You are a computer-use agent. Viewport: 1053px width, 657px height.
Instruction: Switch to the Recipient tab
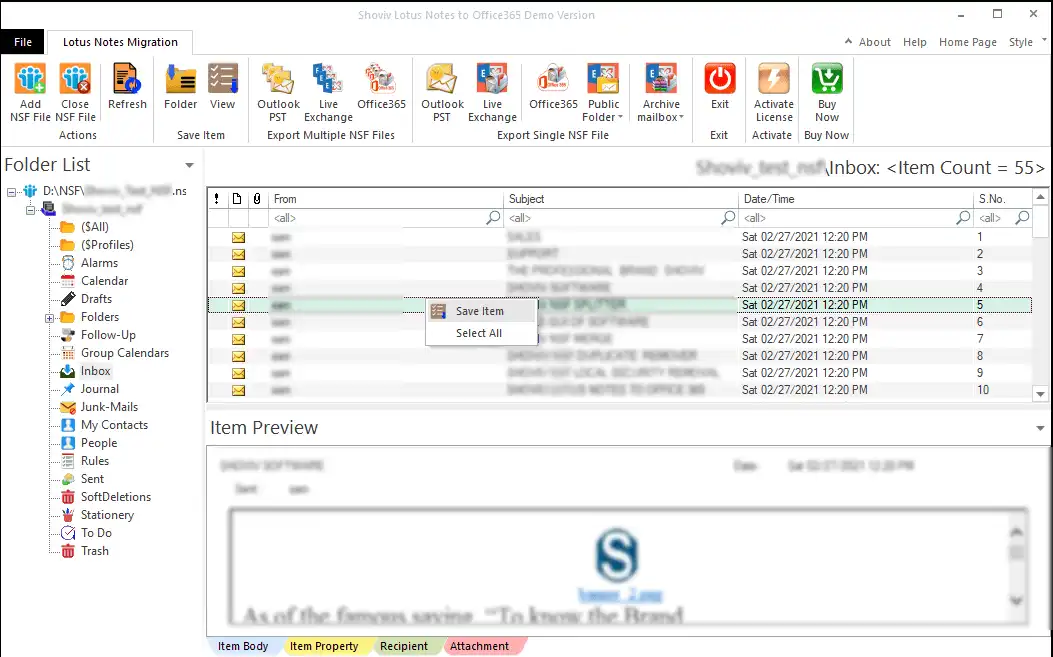pos(404,646)
